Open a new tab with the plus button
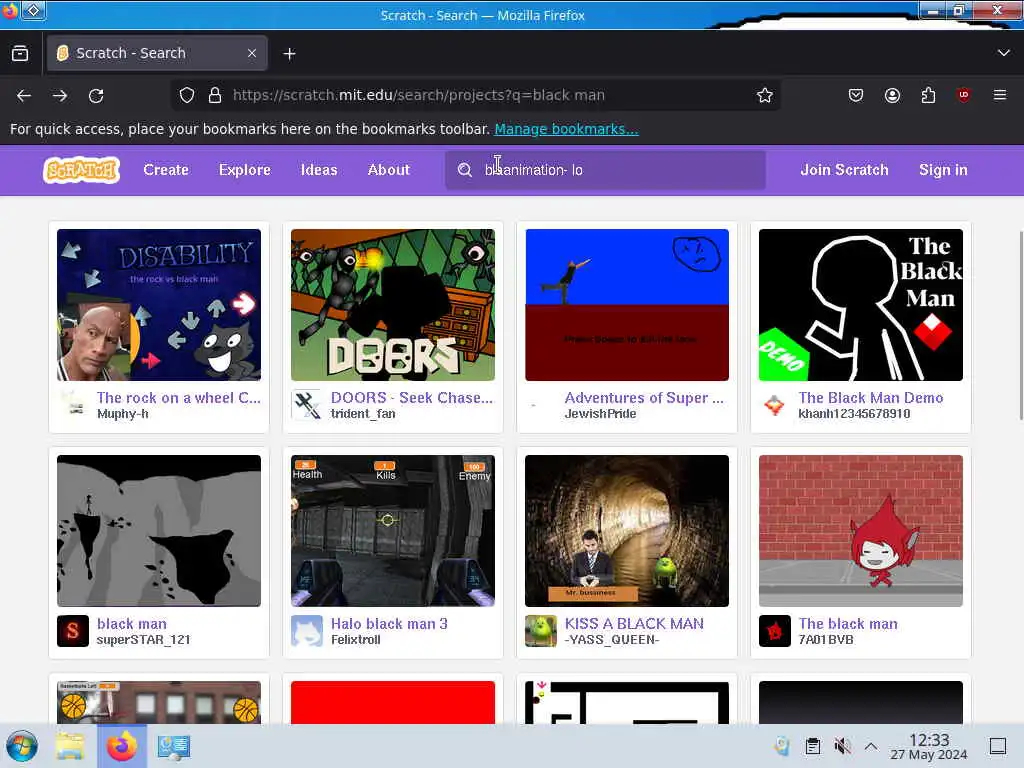 (289, 54)
